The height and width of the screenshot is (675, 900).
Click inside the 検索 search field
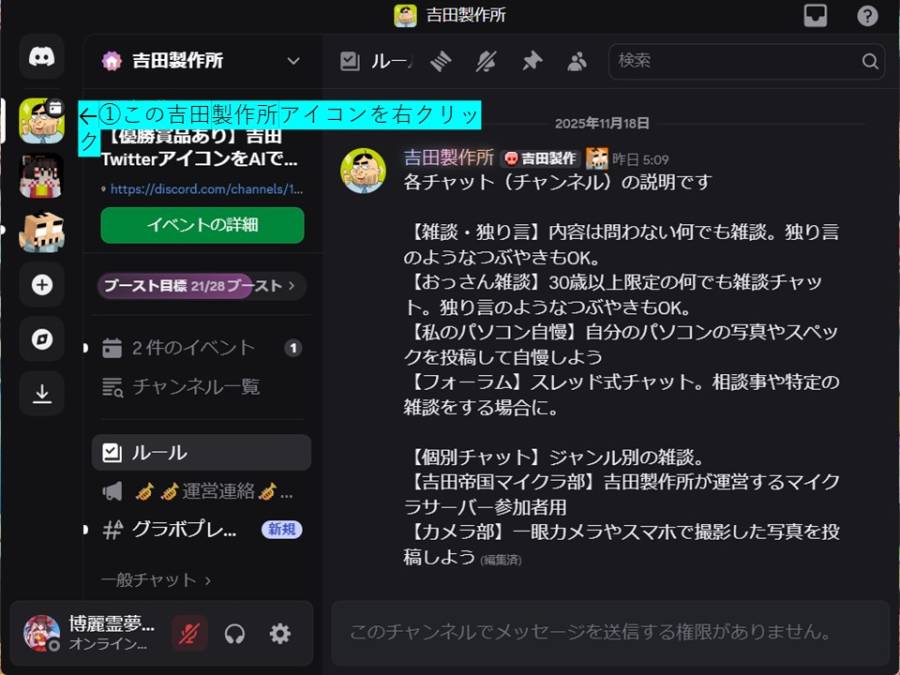click(x=745, y=61)
